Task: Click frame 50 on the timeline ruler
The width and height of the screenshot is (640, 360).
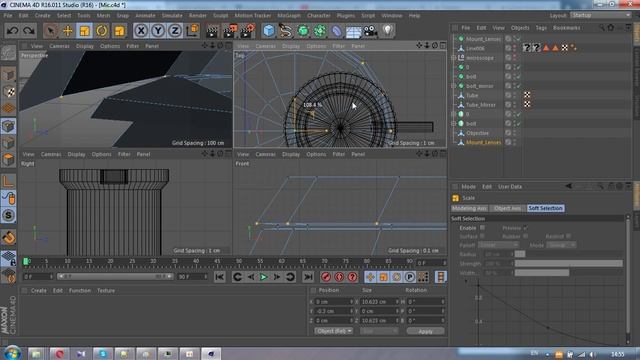Action: 239,262
